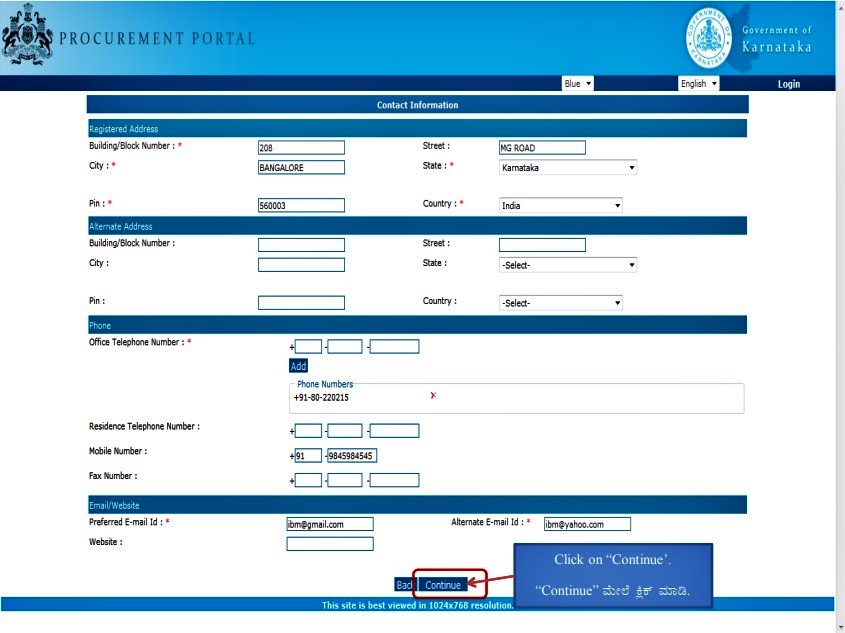Image resolution: width=845 pixels, height=633 pixels.
Task: Click the Alternate Address section header
Action: coord(418,226)
